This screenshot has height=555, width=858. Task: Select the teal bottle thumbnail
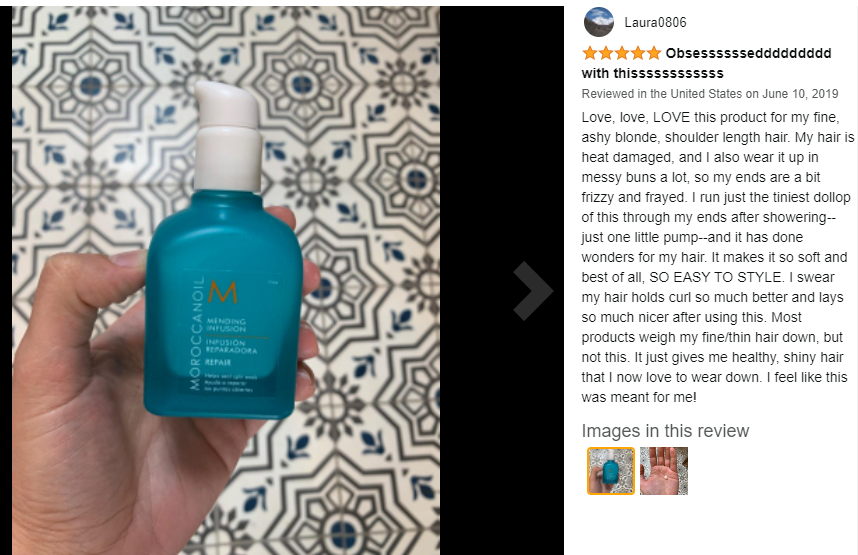[x=611, y=471]
